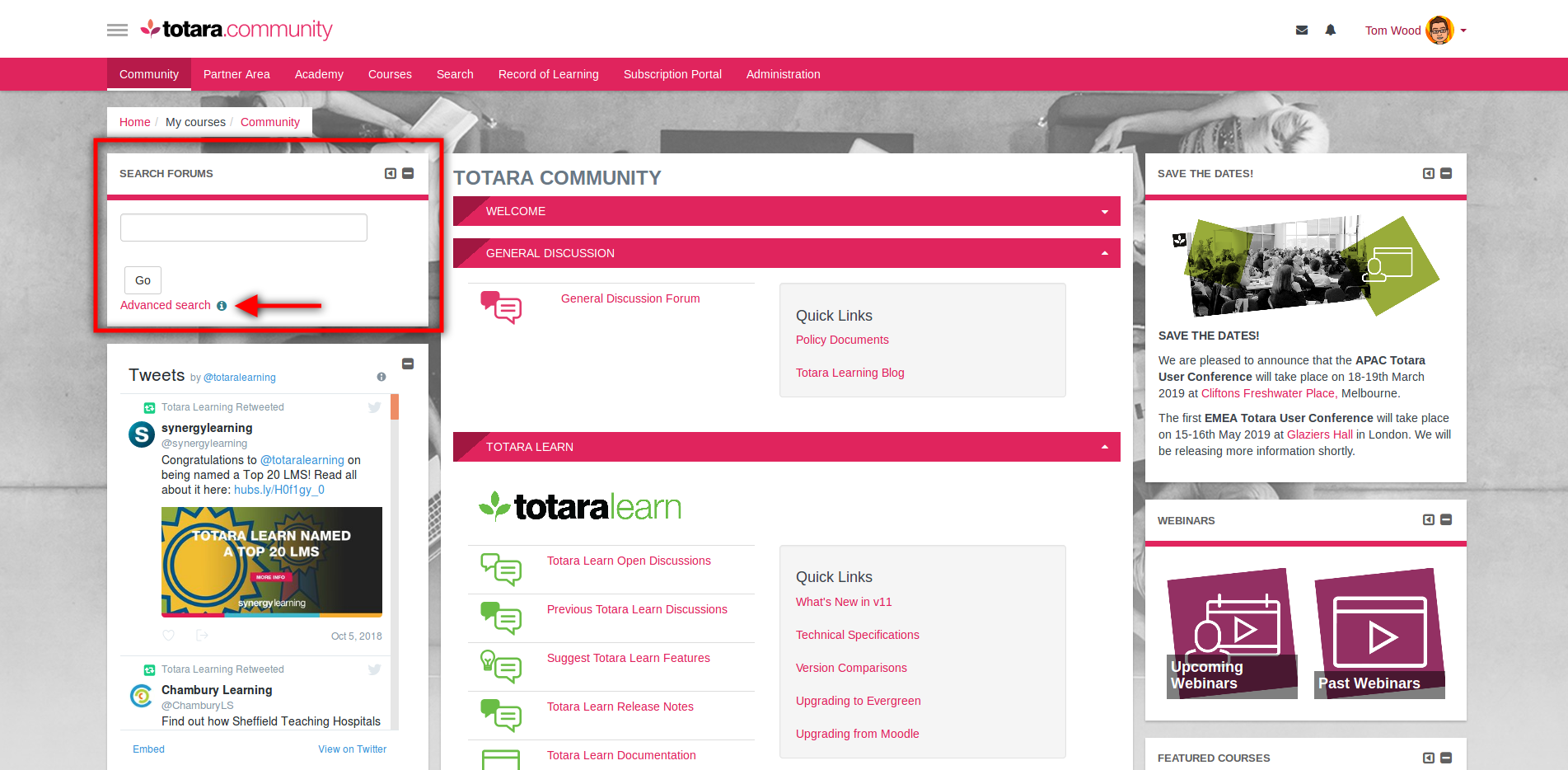Click the Twitter bird on Chambury Learning tweet
The width and height of the screenshot is (1568, 770).
pos(375,669)
